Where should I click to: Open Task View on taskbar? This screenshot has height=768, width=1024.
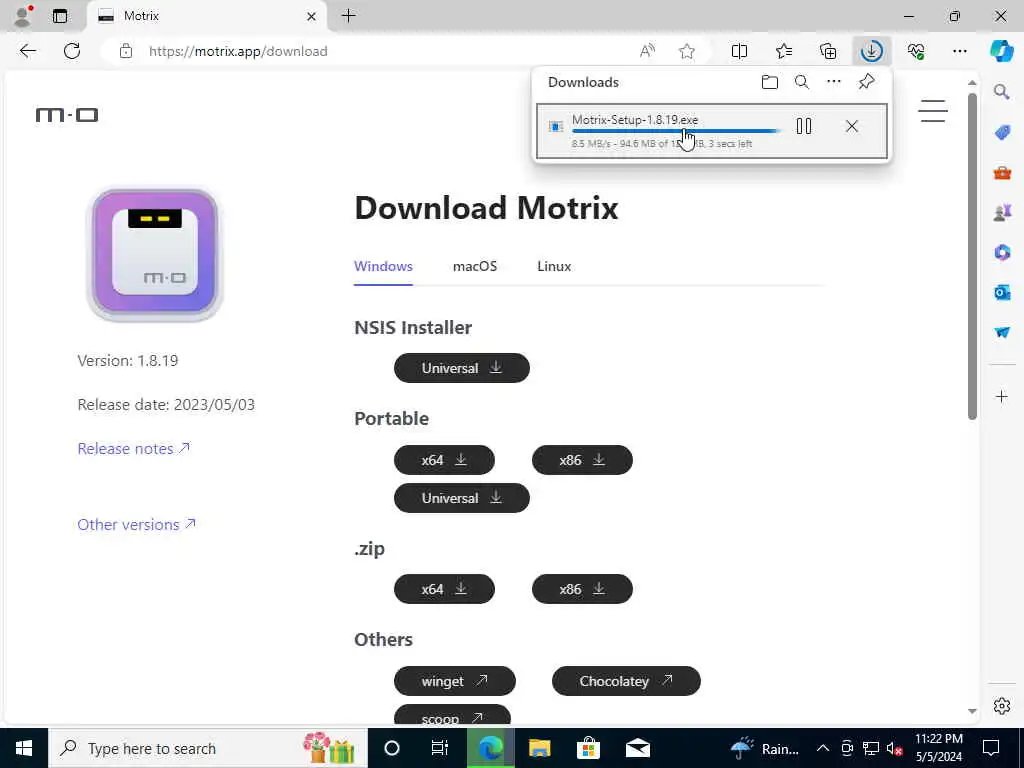pyautogui.click(x=440, y=748)
